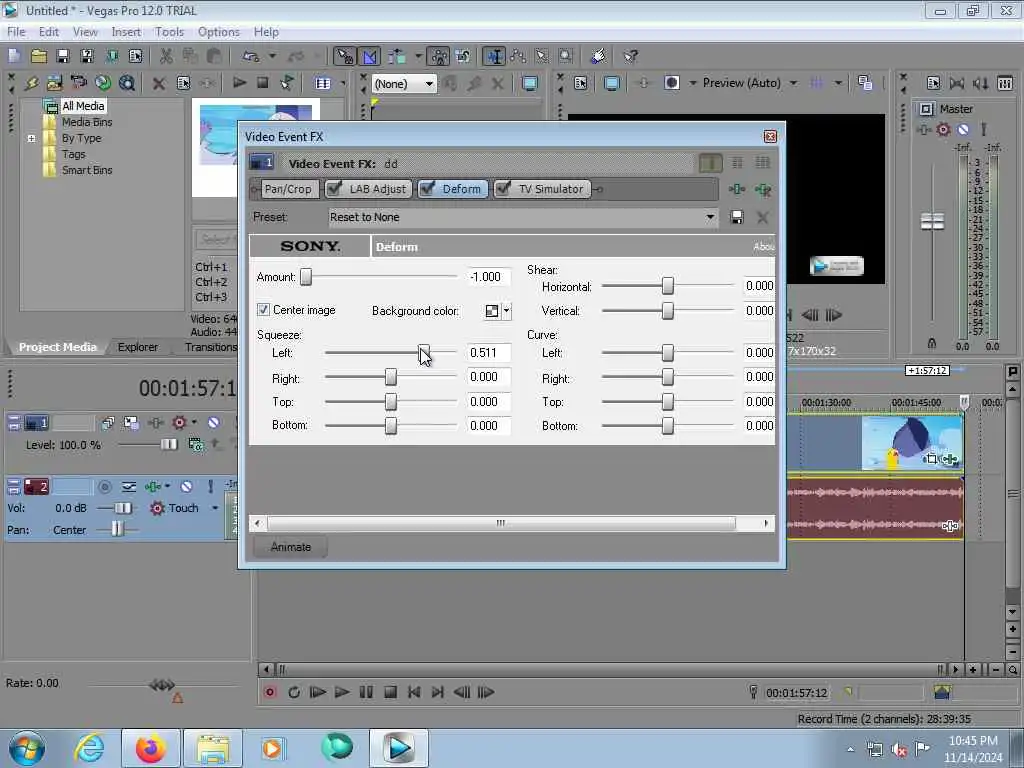Click the Media search magnifier icon
This screenshot has width=1024, height=768.
coord(127,83)
